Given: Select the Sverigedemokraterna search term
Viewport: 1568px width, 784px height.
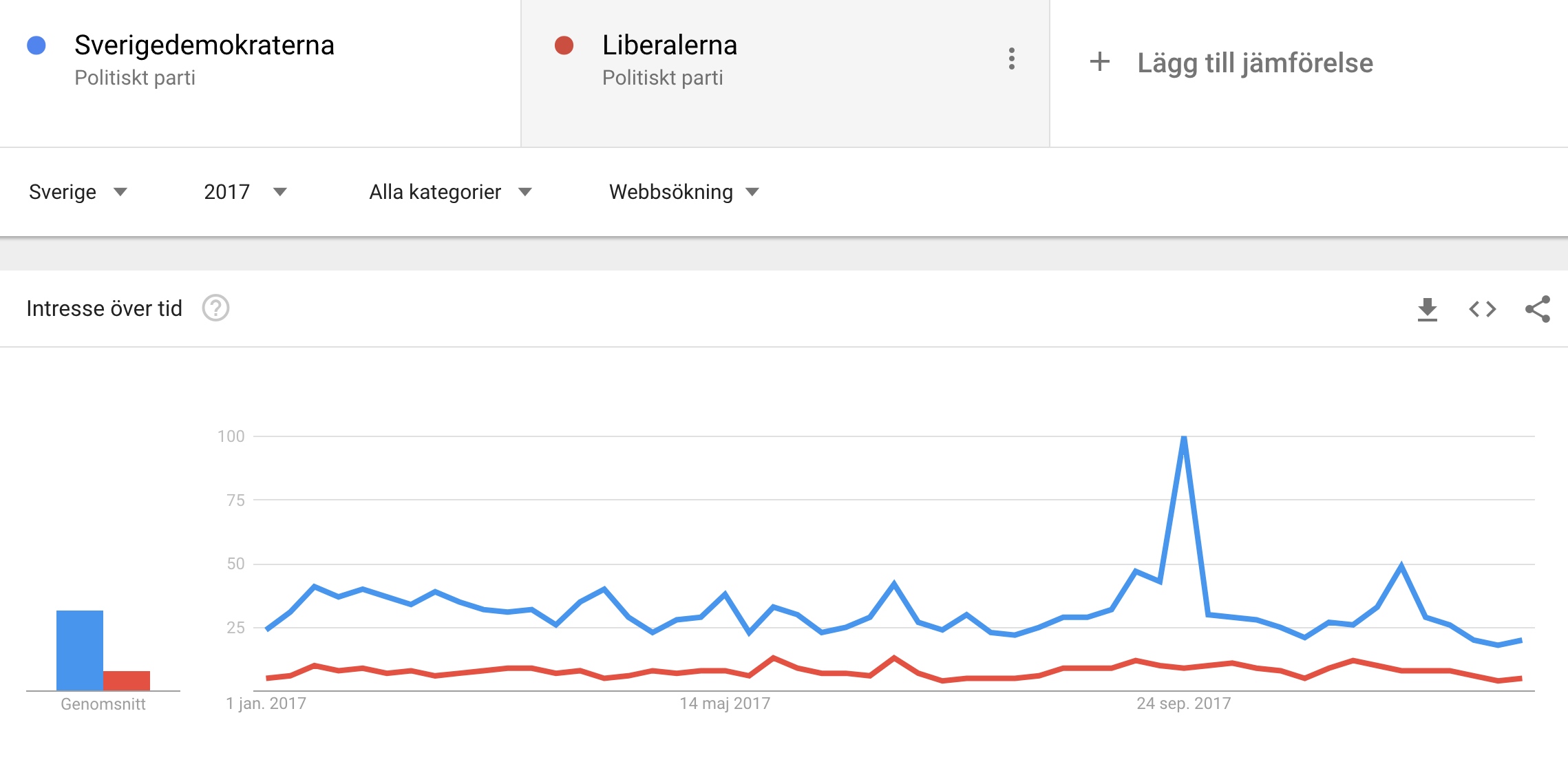Looking at the screenshot, I should (x=204, y=45).
